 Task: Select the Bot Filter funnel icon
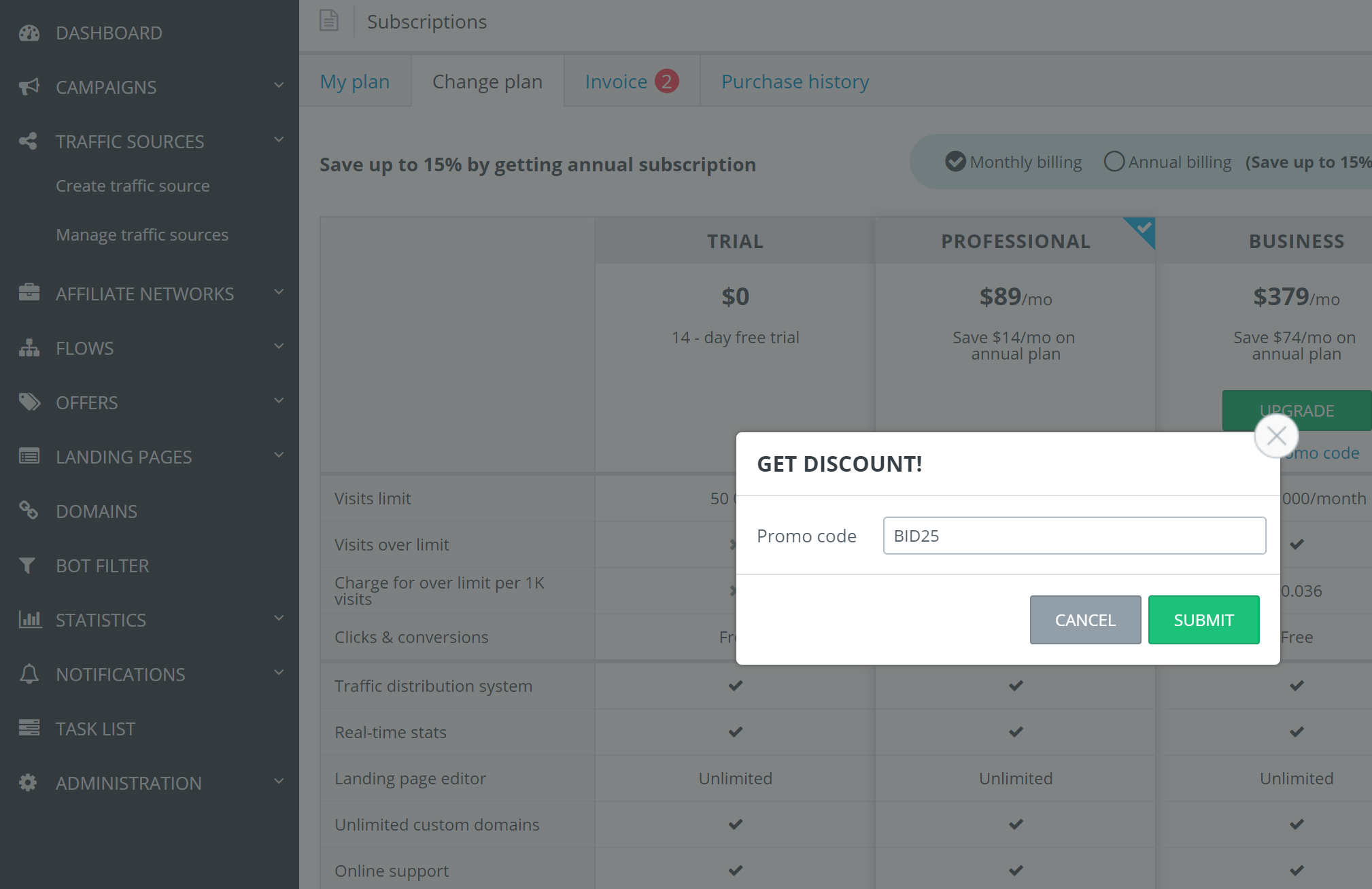pyautogui.click(x=28, y=565)
